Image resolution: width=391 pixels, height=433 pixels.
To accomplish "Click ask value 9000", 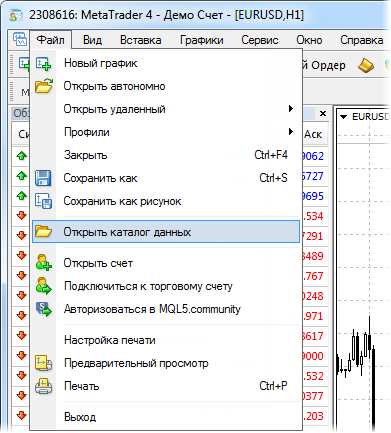I will tap(313, 356).
